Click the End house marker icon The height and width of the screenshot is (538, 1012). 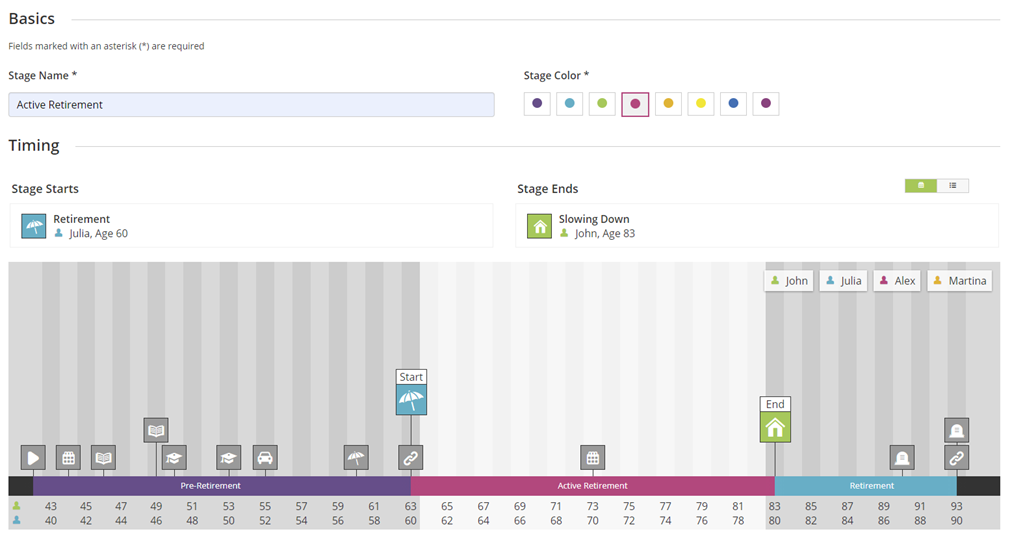(775, 427)
